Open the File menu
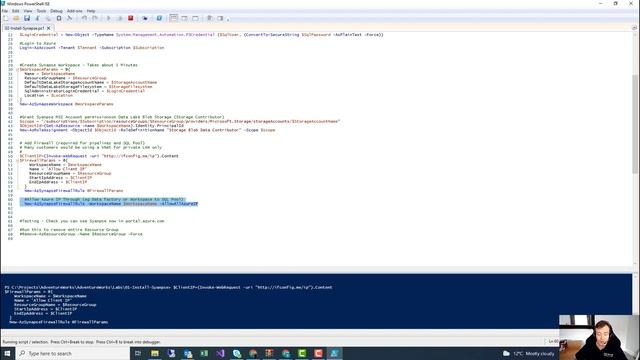This screenshot has width=640, height=360. pos(5,11)
